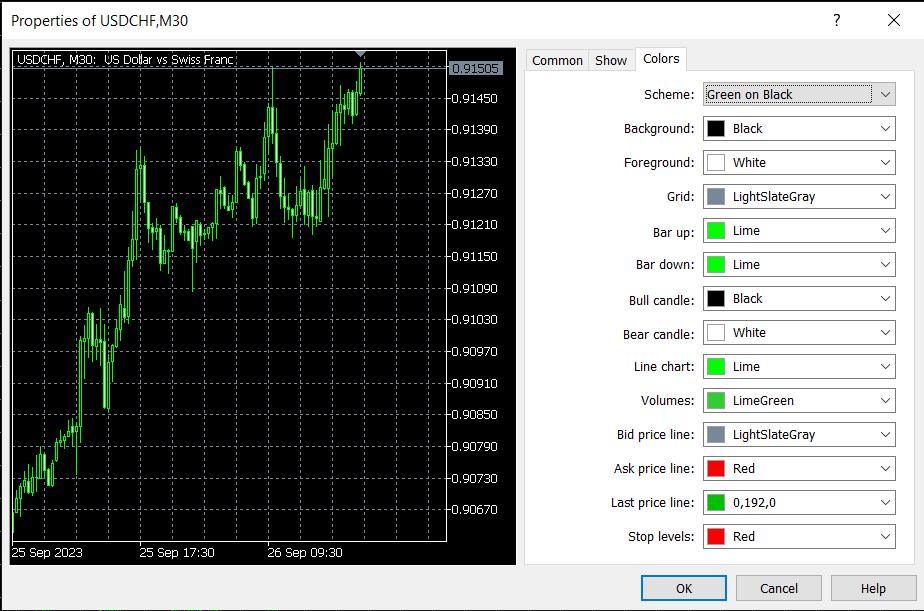
Task: Open the Foreground color dropdown
Action: coord(799,163)
